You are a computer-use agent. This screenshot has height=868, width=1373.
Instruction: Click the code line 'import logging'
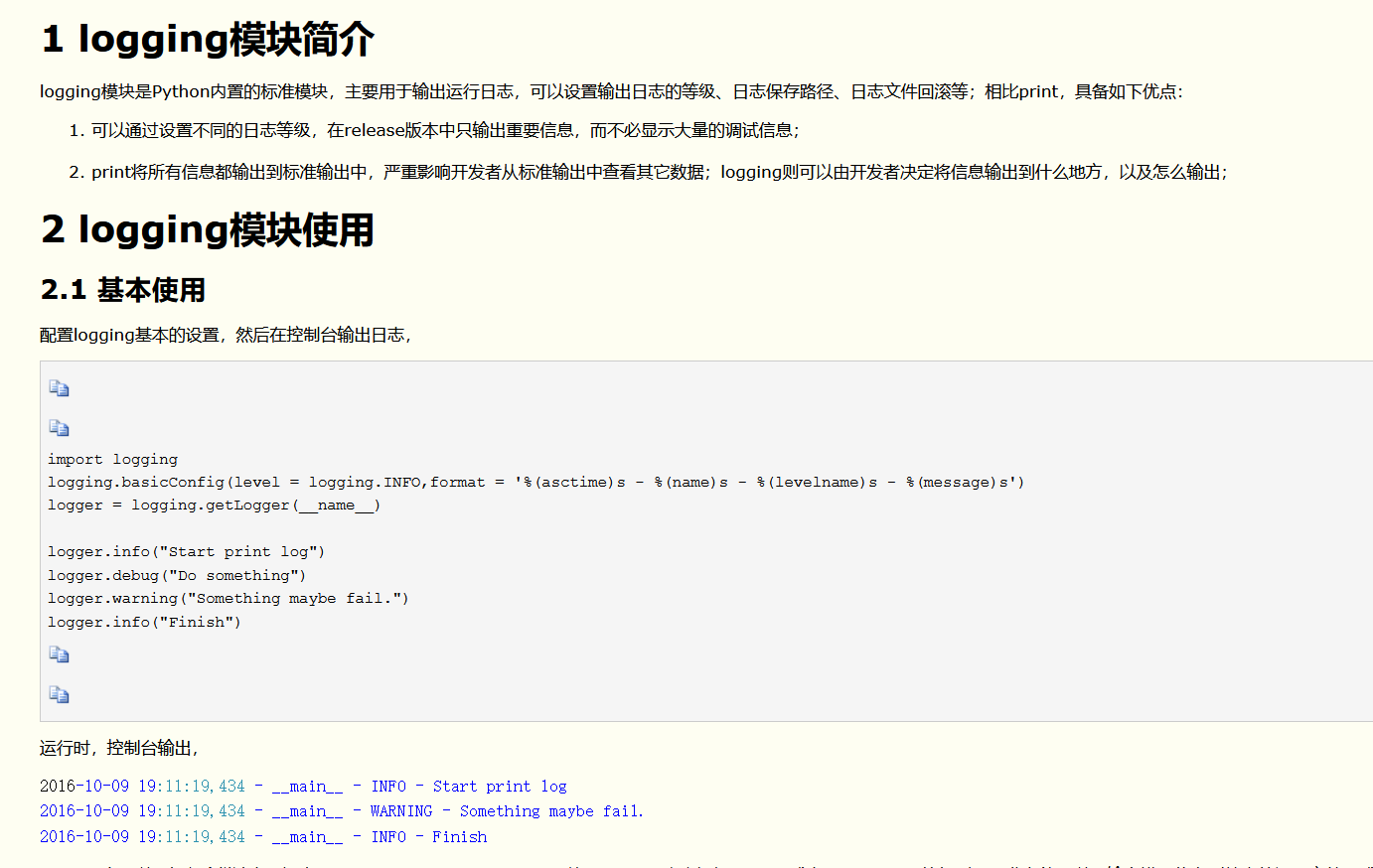pos(113,459)
